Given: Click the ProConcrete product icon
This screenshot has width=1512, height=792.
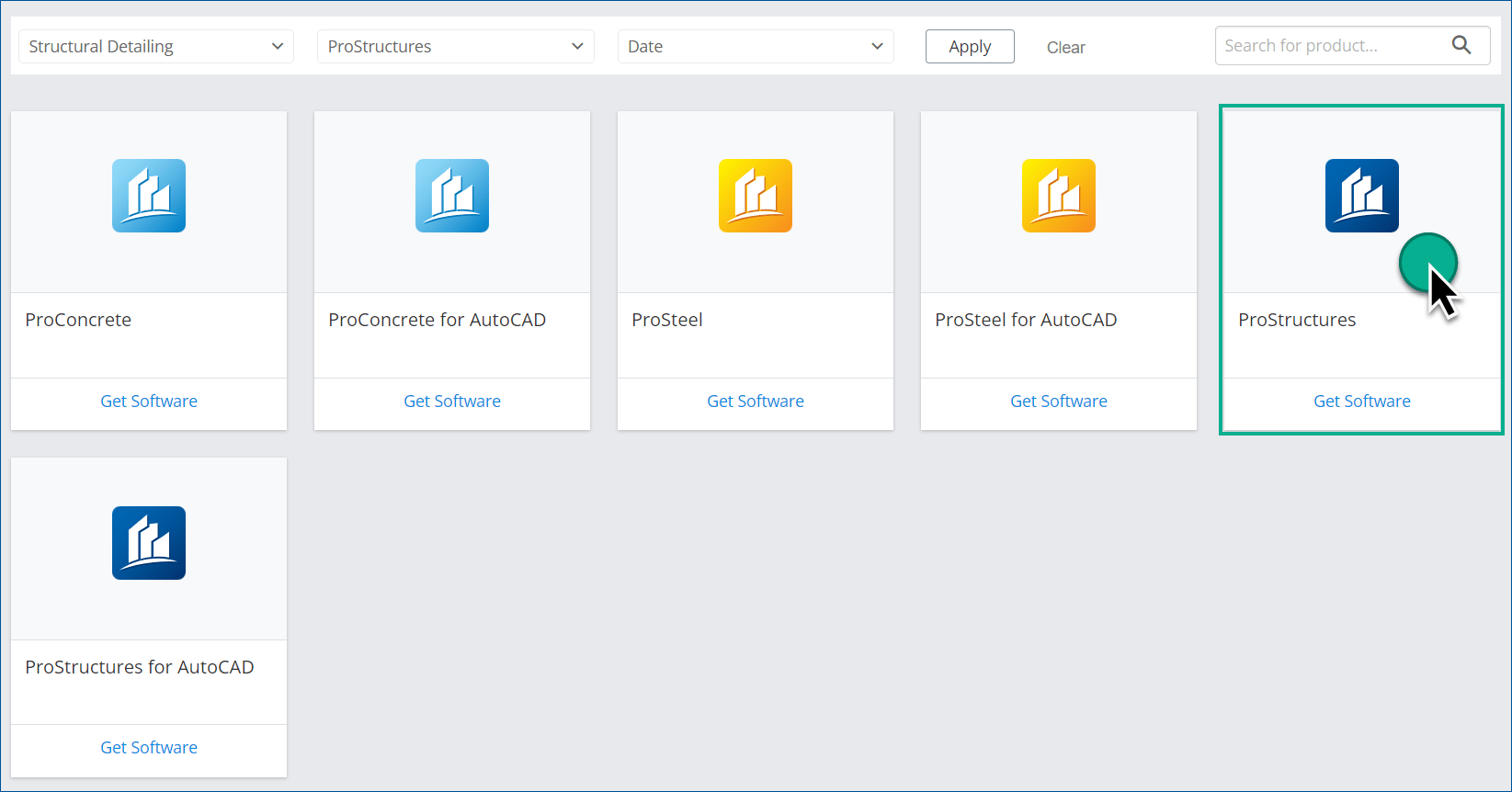Looking at the screenshot, I should point(149,196).
